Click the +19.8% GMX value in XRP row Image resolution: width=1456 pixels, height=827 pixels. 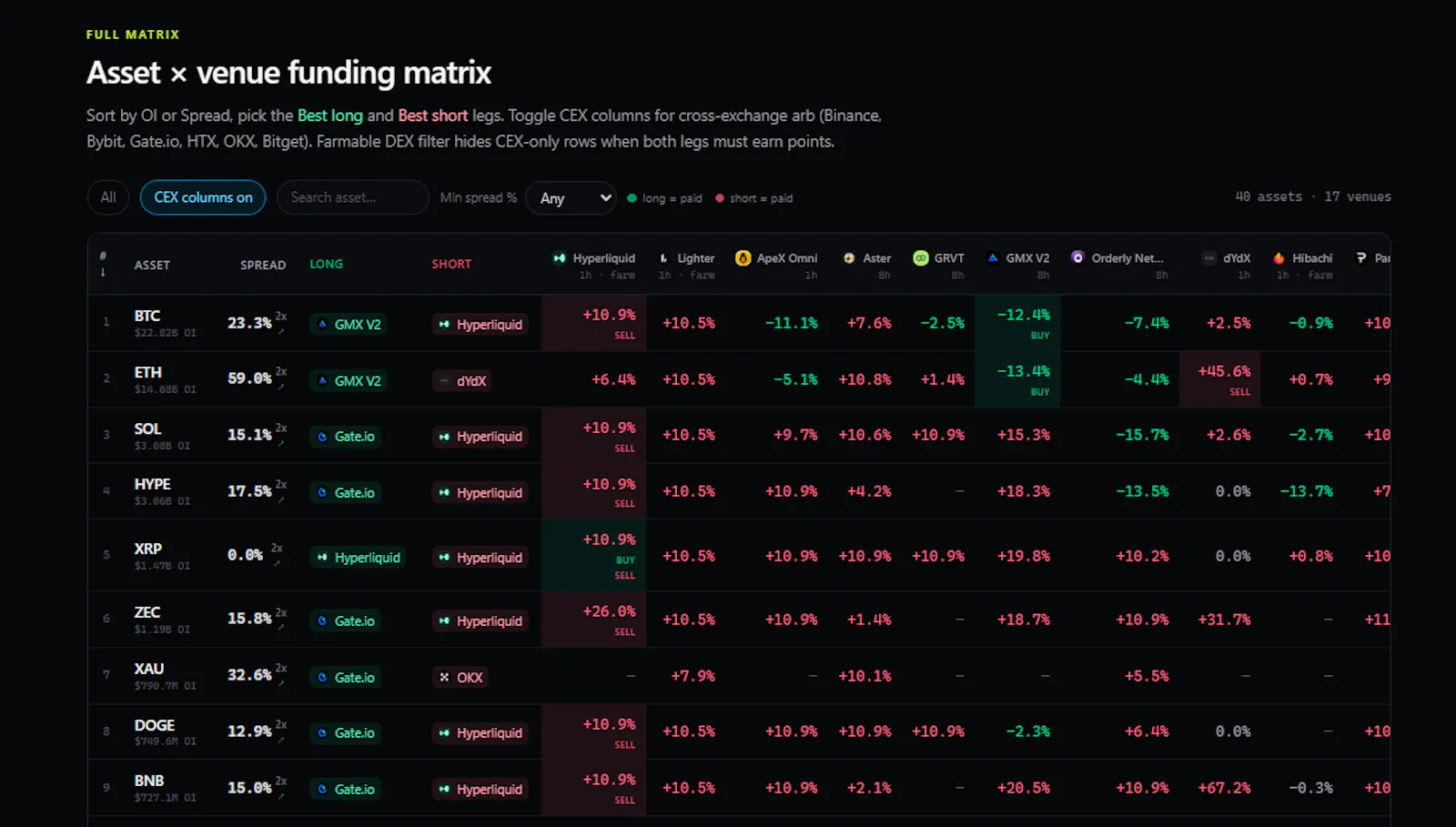point(1024,556)
